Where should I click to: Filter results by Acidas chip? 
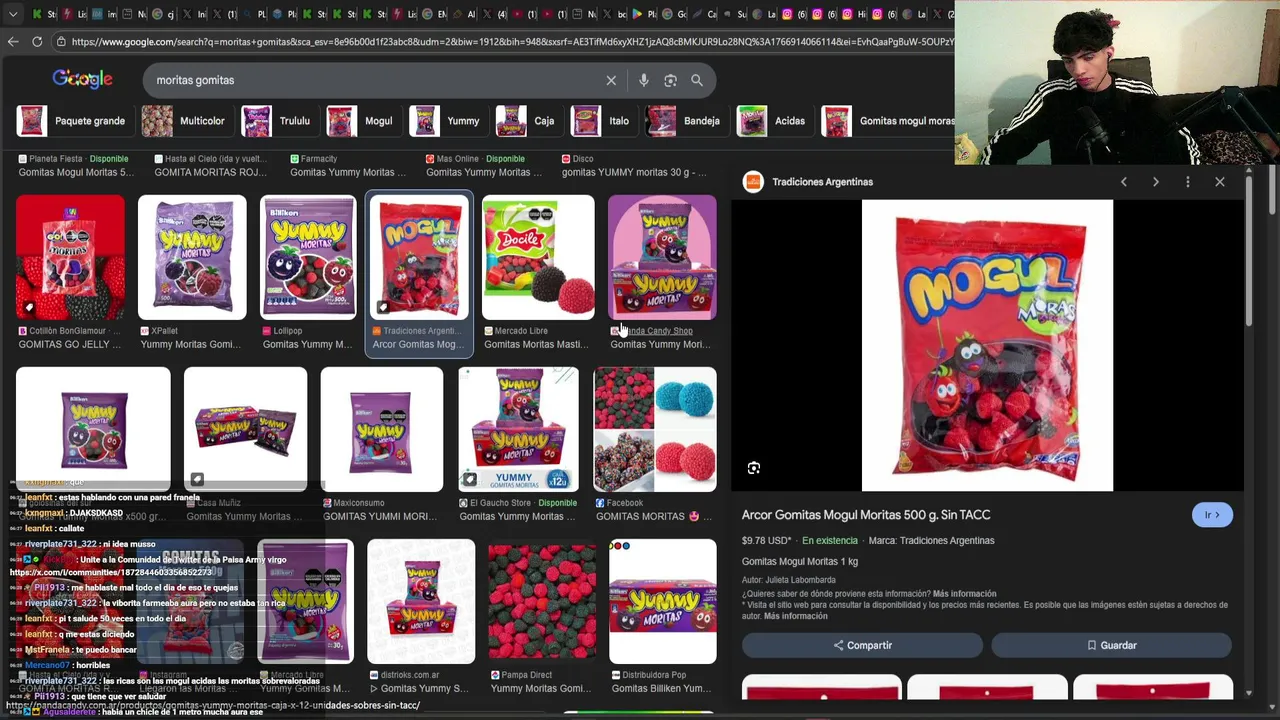(772, 121)
